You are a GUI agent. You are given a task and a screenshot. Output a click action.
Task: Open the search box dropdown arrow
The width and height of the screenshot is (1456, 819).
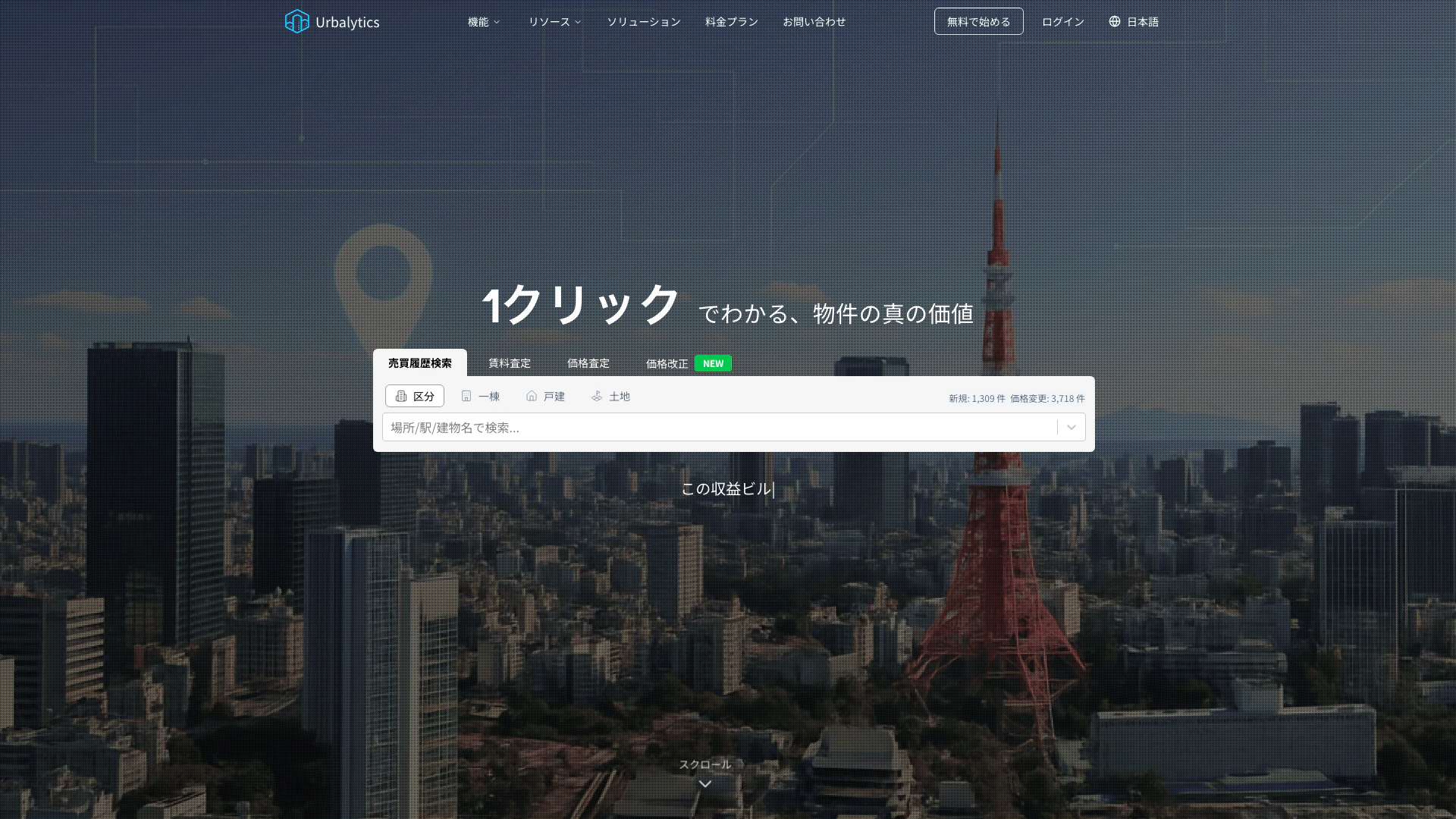point(1071,427)
